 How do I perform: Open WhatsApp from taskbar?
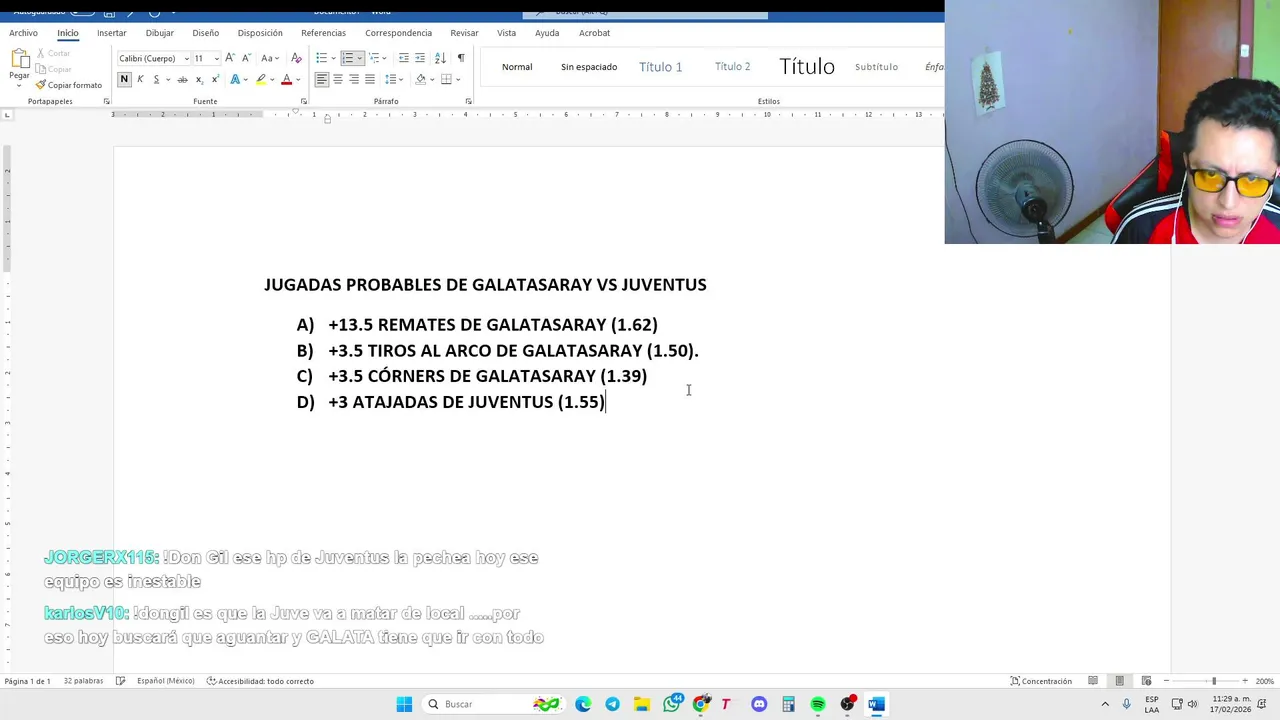(x=672, y=704)
